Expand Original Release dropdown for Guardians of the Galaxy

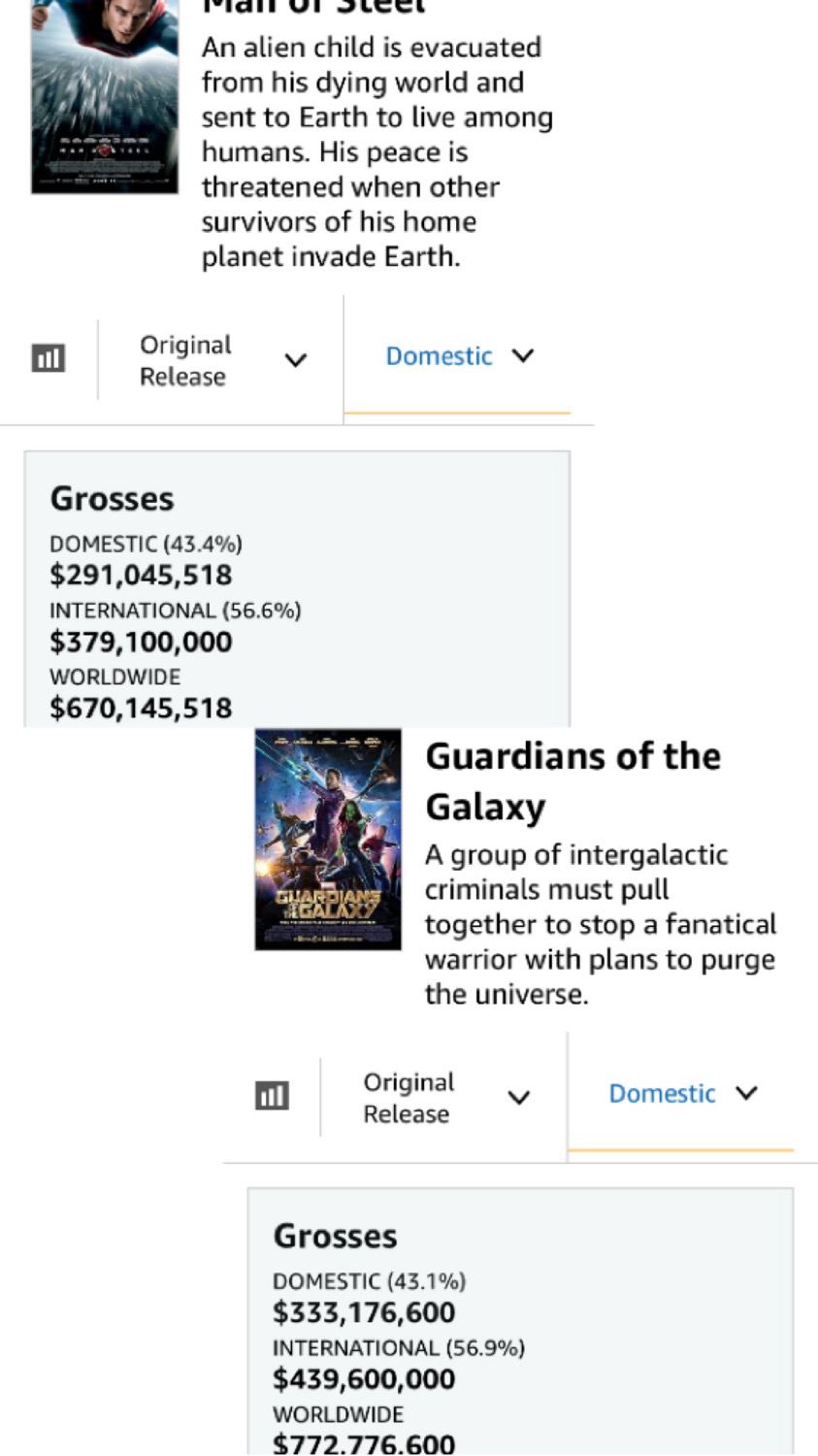click(x=444, y=1098)
